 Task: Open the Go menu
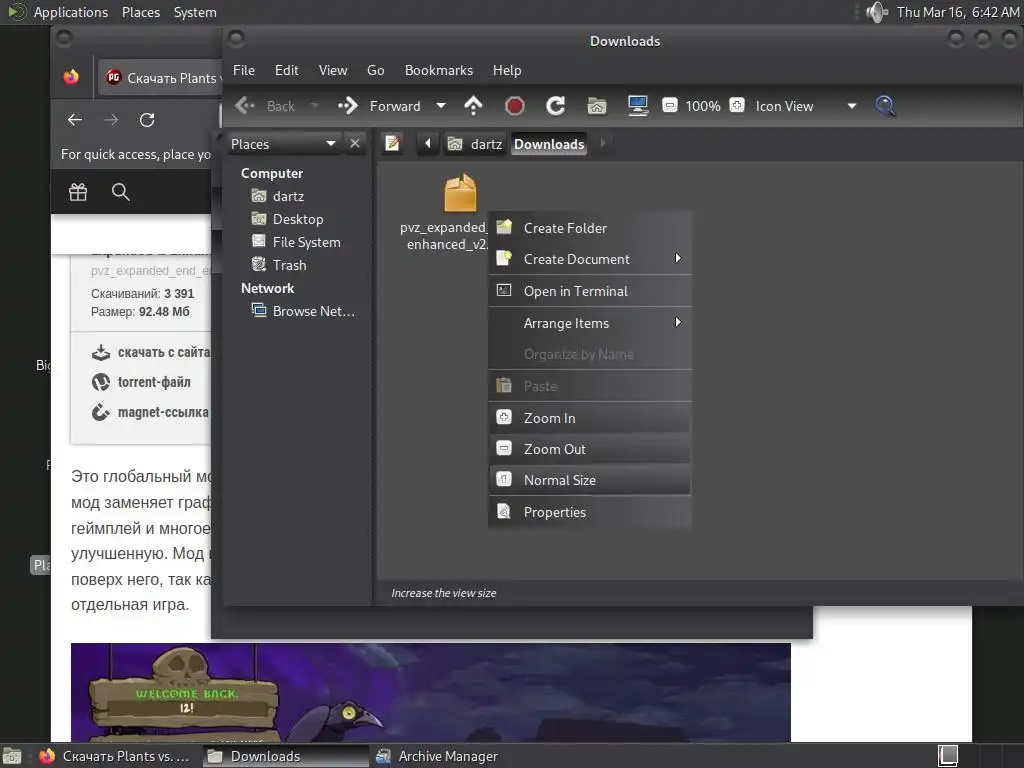pos(376,70)
